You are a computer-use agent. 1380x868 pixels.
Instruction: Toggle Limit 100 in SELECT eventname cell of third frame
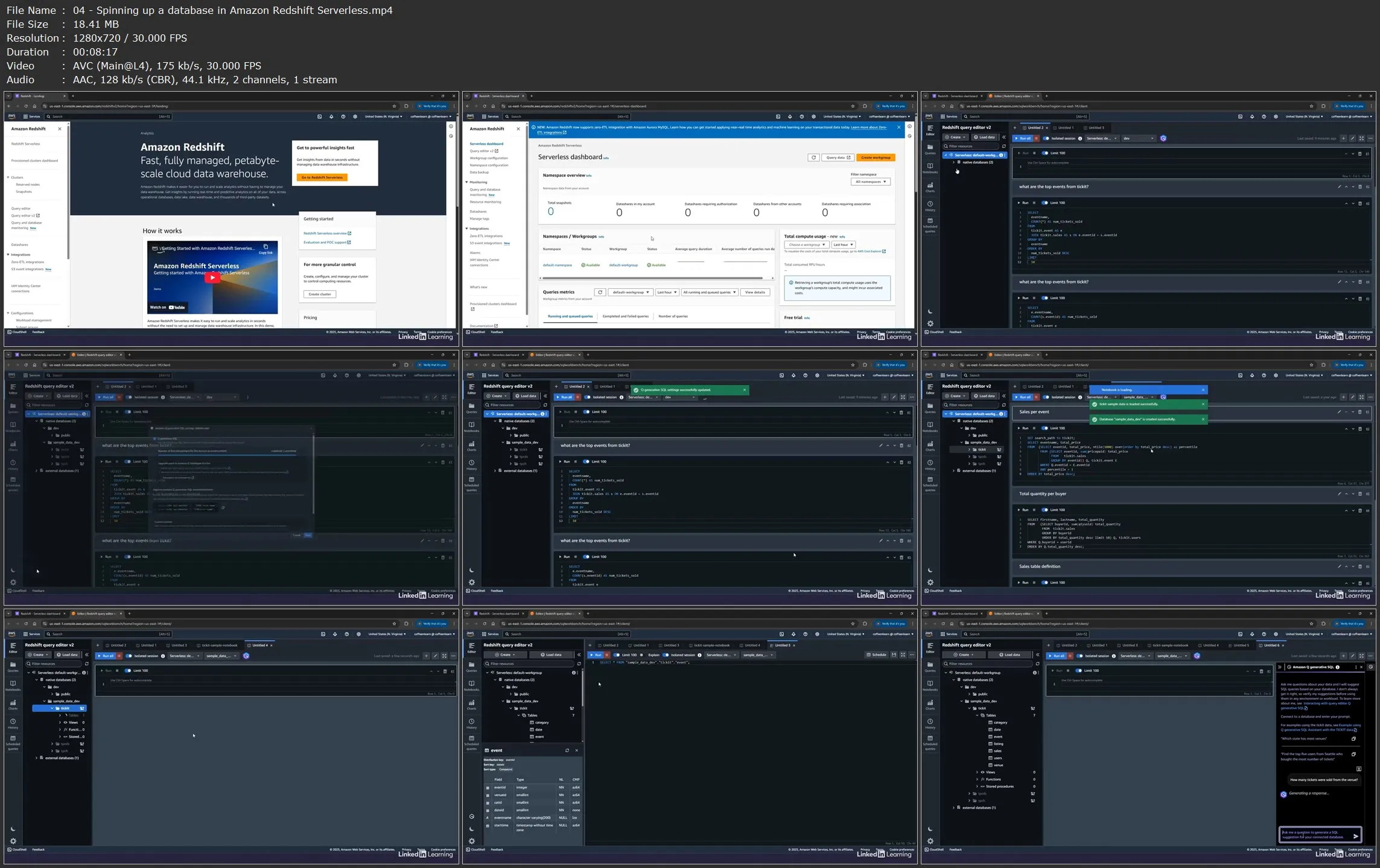coord(1045,203)
